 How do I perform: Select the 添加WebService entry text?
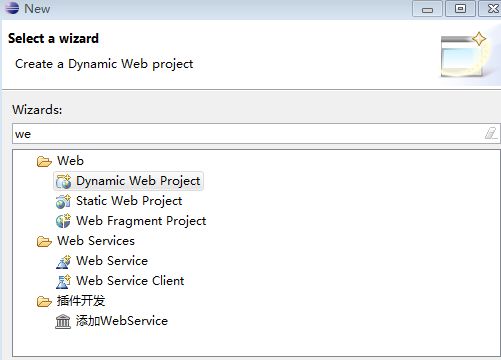pos(122,321)
